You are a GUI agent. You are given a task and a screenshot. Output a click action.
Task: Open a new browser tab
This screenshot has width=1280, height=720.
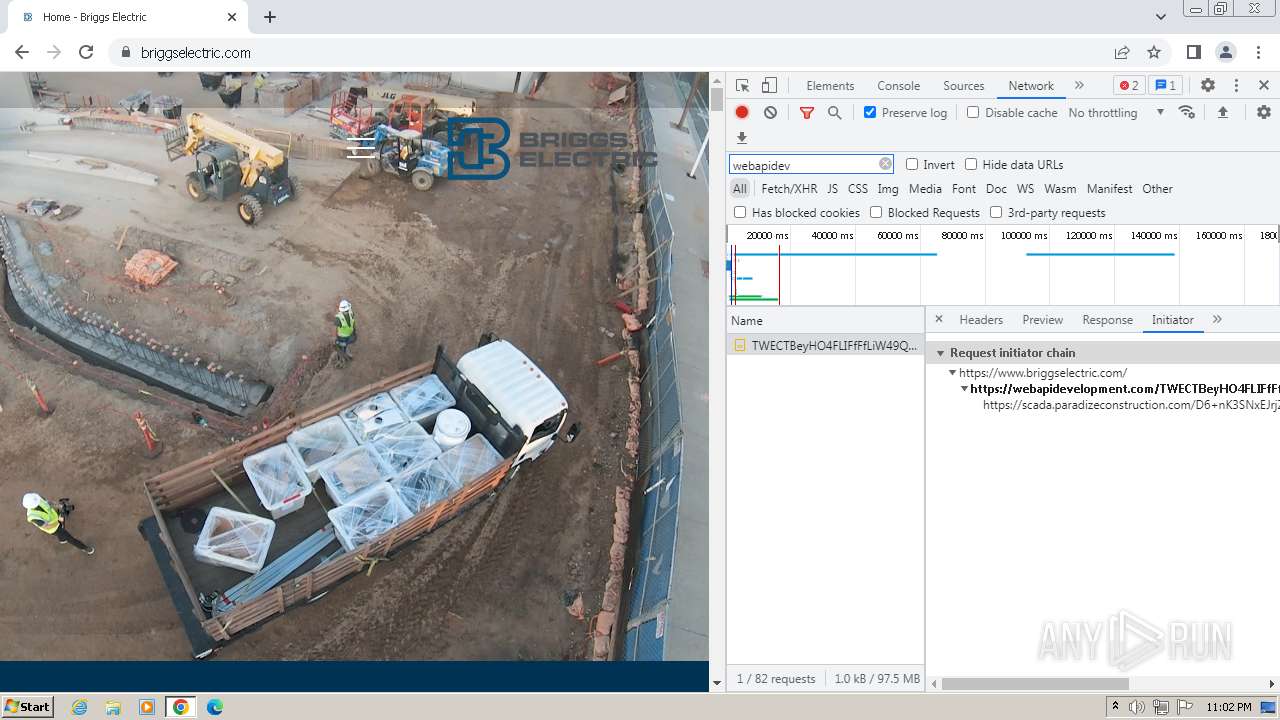(270, 17)
